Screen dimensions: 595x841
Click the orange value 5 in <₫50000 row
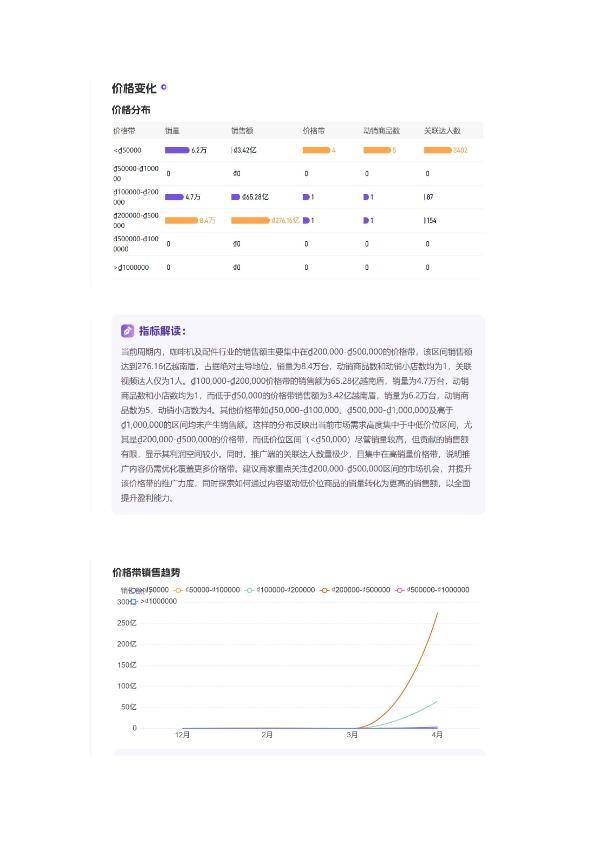click(394, 150)
